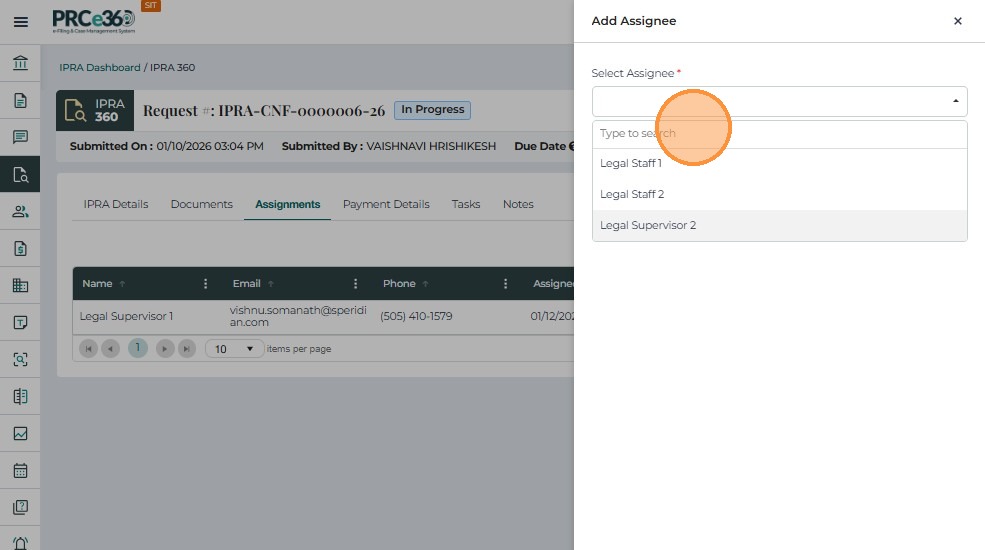
Task: Open the highlighted document search sidebar icon
Action: click(x=20, y=174)
